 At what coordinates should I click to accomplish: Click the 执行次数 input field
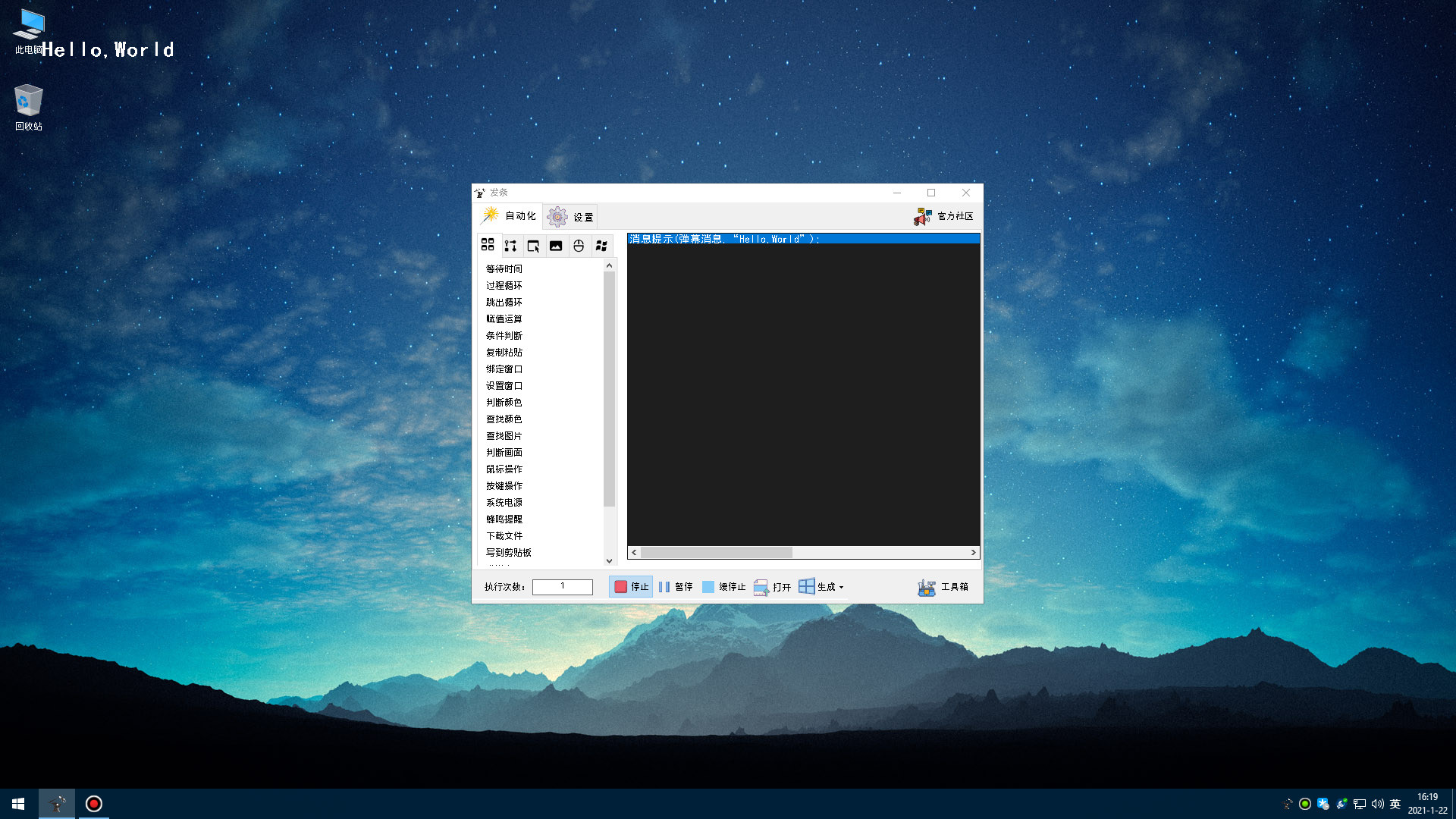click(x=562, y=587)
